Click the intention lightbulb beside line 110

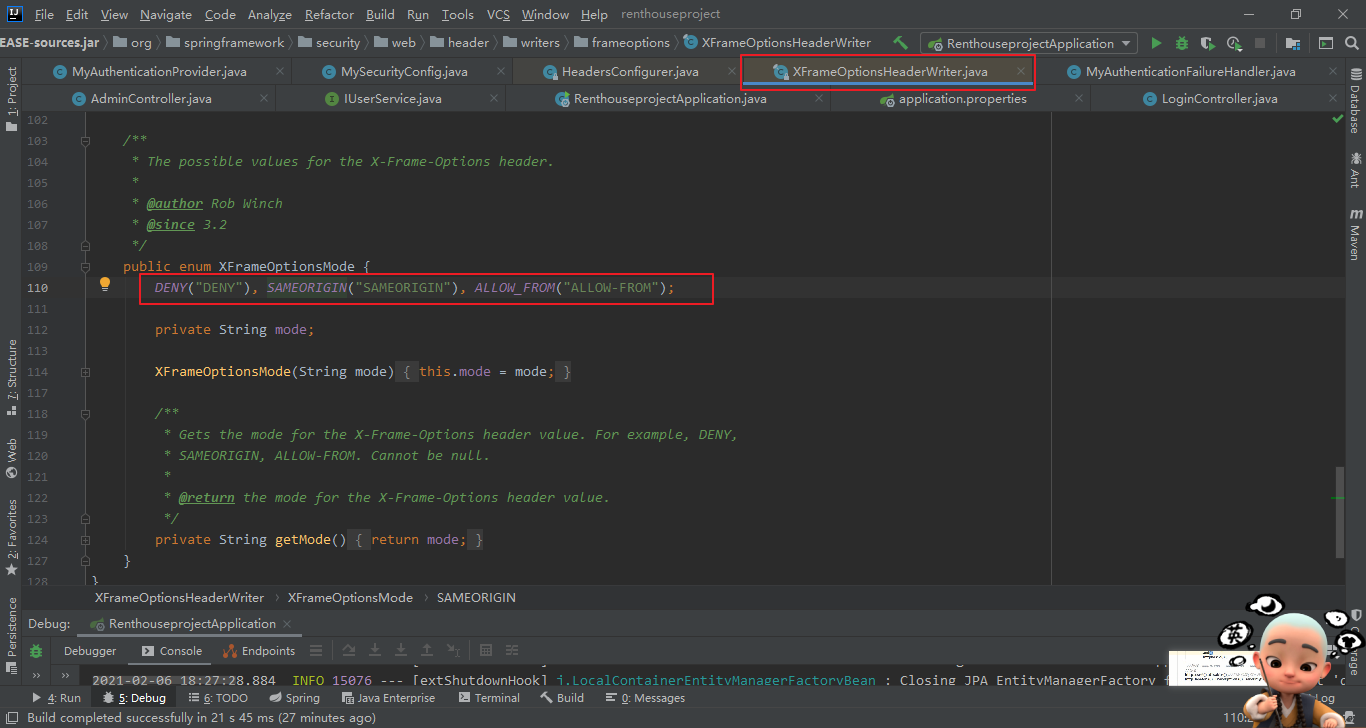click(x=104, y=286)
